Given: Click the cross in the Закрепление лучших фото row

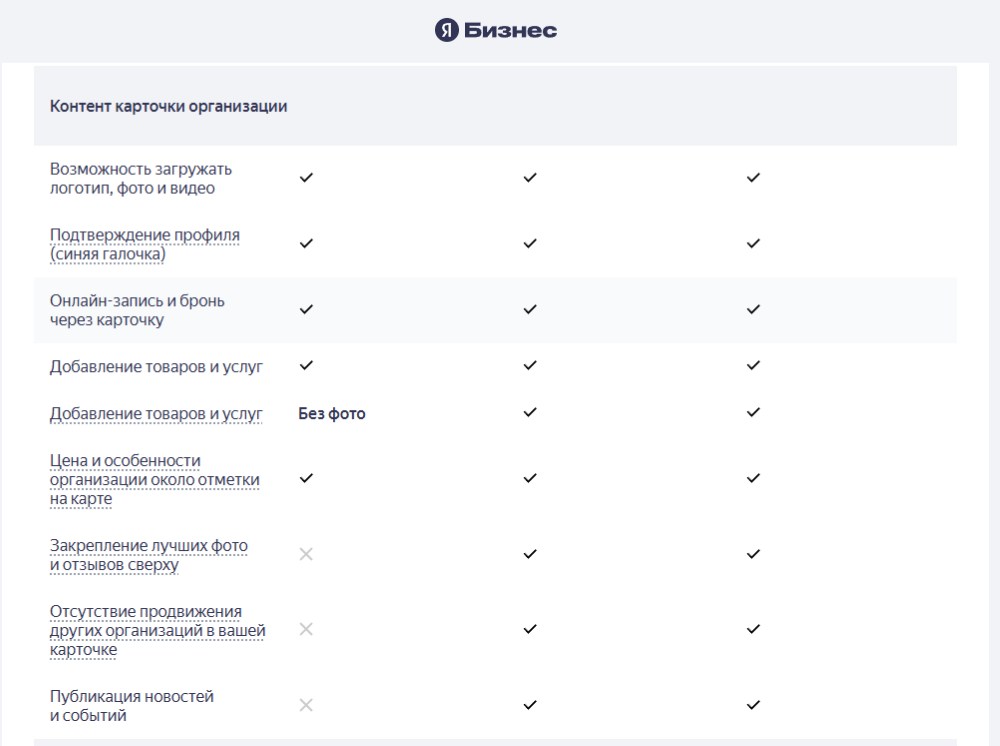Looking at the screenshot, I should (306, 554).
